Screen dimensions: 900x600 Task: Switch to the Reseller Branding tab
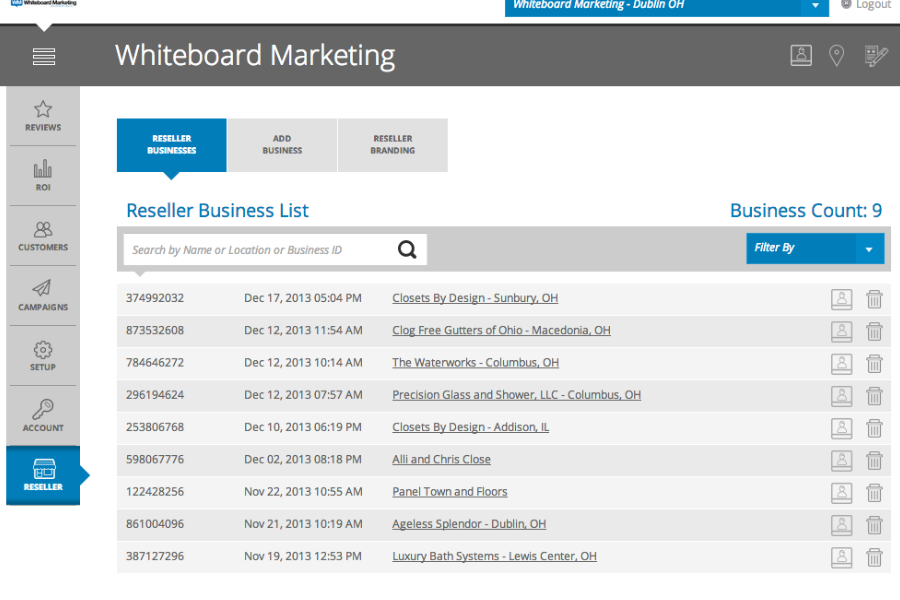pos(393,145)
